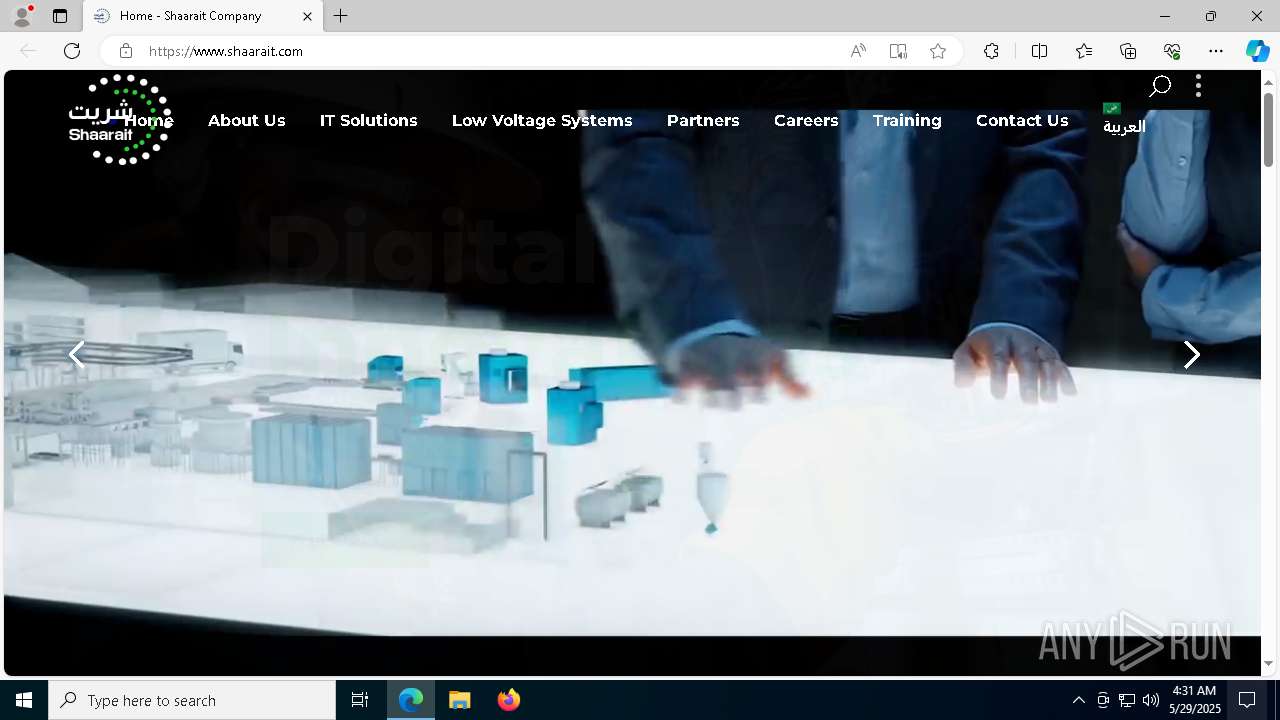Open the IT Solutions menu

[369, 121]
